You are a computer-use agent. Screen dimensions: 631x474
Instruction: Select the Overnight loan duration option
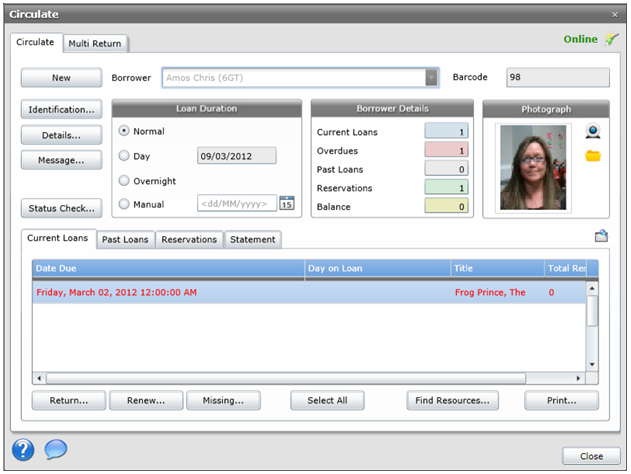coord(125,181)
